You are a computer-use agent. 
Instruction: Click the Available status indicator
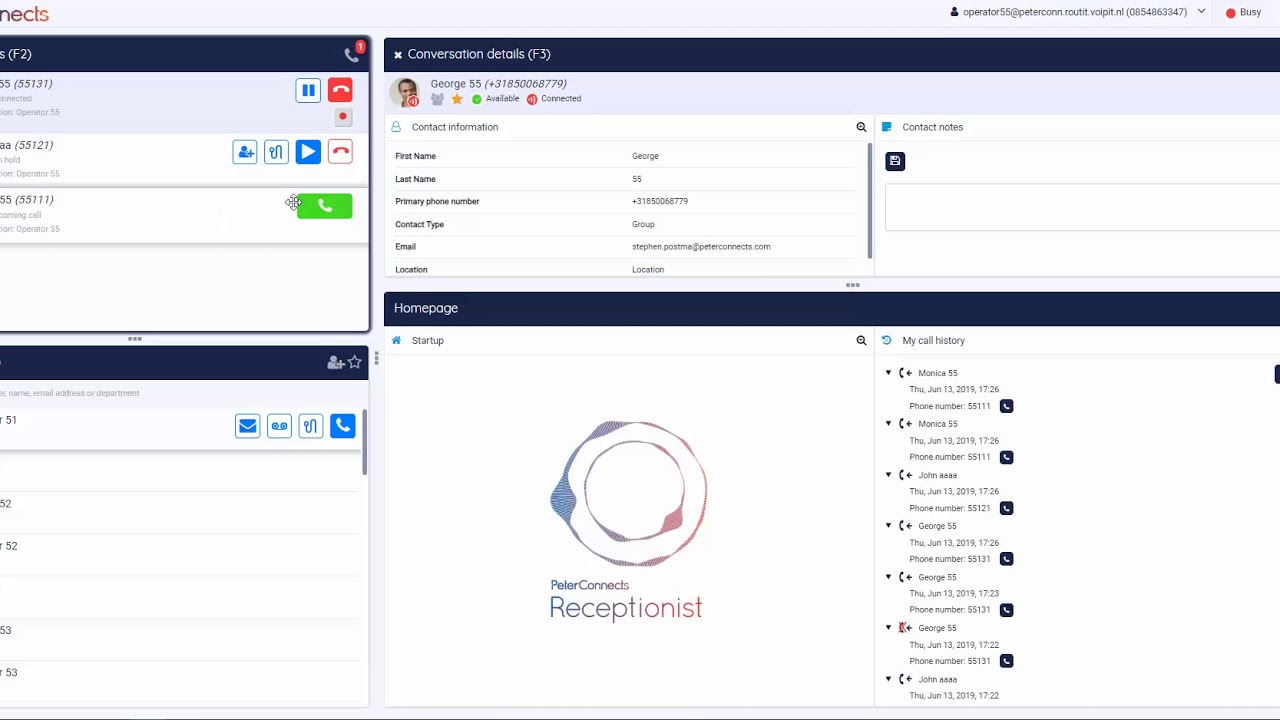[496, 99]
